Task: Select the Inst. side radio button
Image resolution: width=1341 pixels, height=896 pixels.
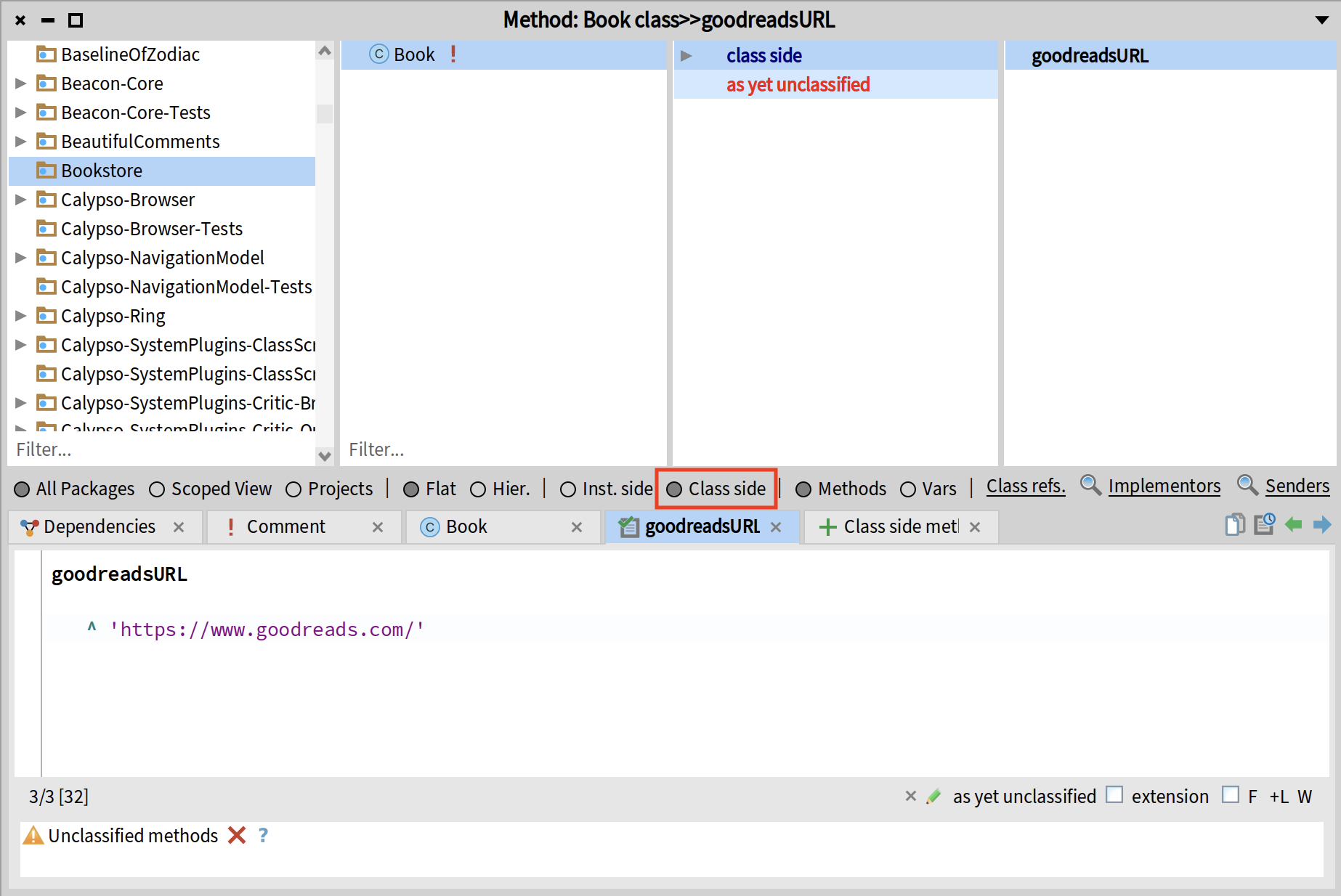Action: point(568,490)
